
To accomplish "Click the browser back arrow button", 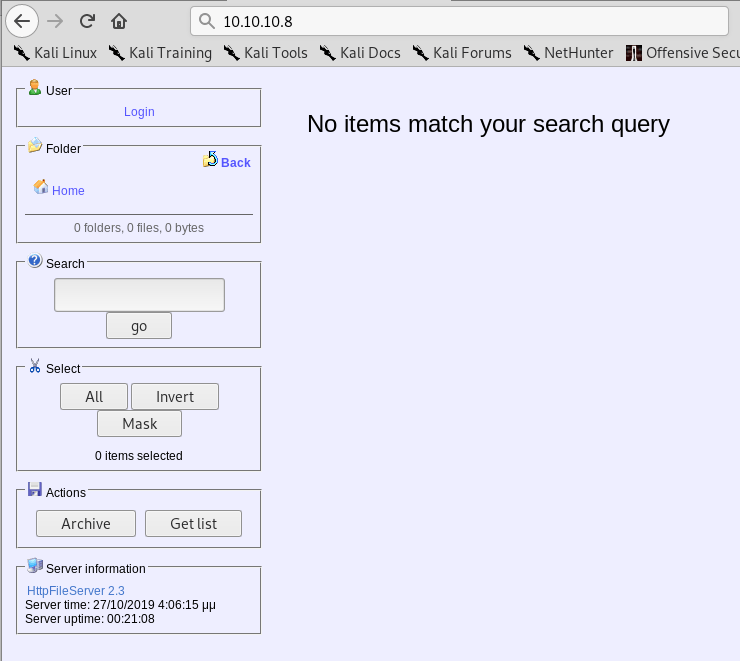I will (22, 20).
